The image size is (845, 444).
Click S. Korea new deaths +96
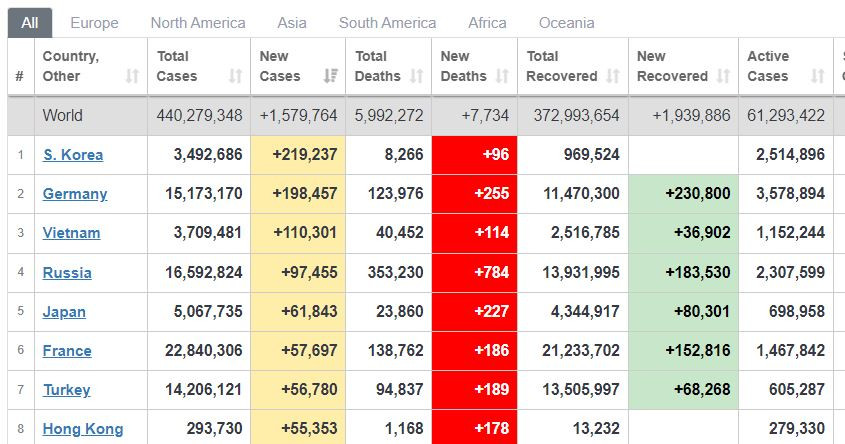click(x=496, y=155)
